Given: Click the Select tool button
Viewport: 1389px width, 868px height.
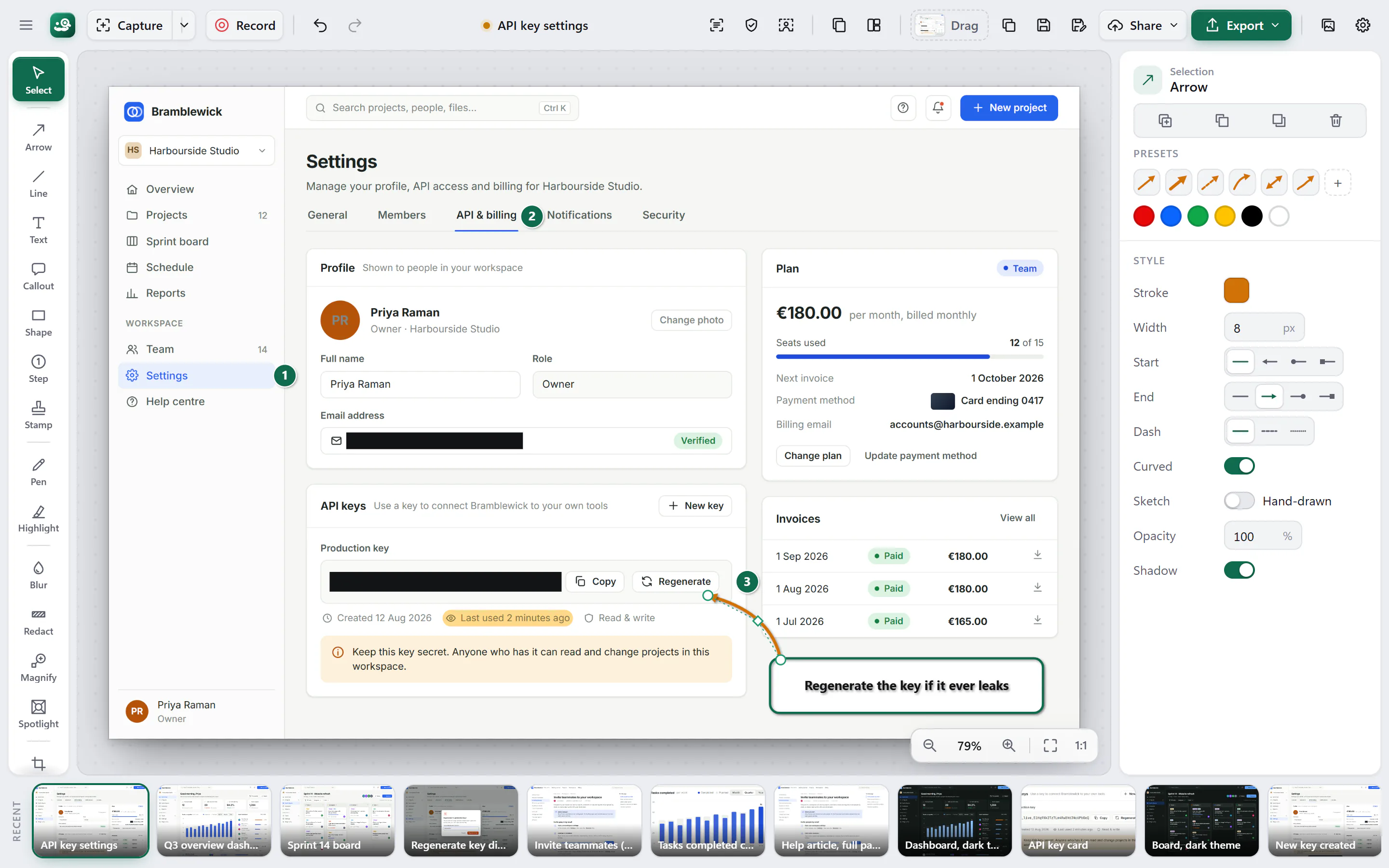Looking at the screenshot, I should 39,79.
